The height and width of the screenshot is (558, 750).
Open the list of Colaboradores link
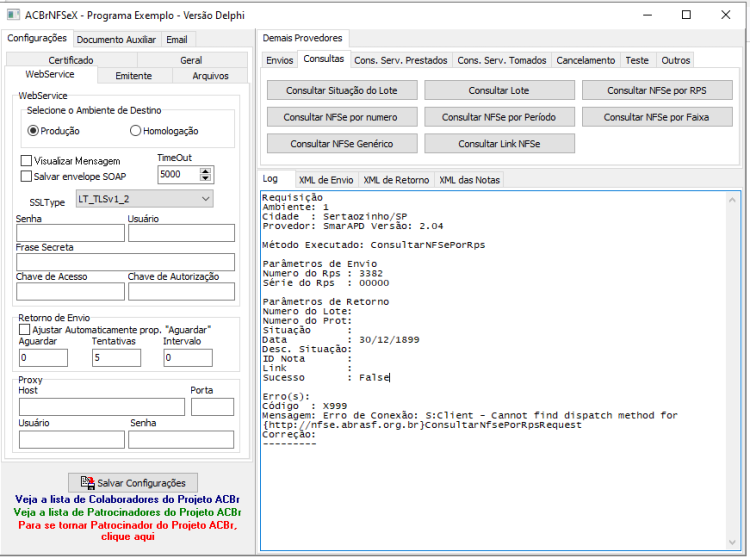[127, 499]
